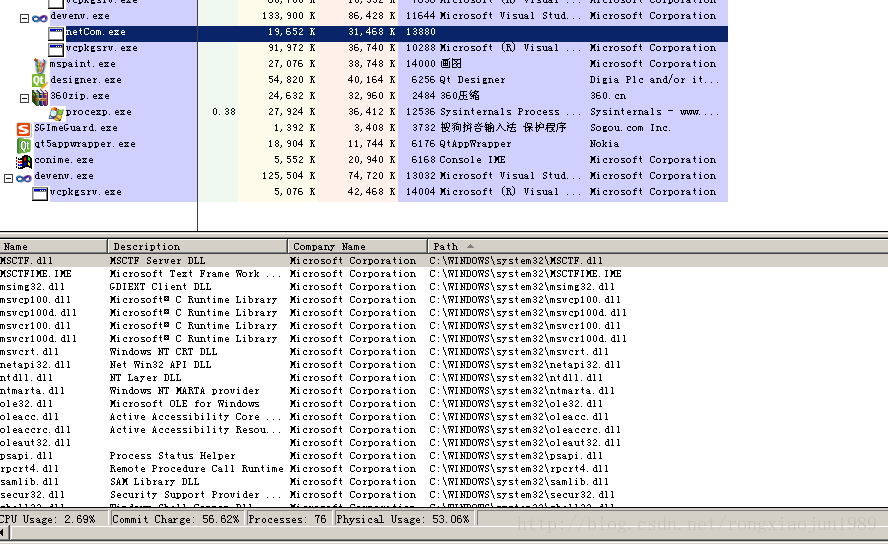Click the 360.cn company cell
Screen dimensions: 888x544
coord(608,96)
